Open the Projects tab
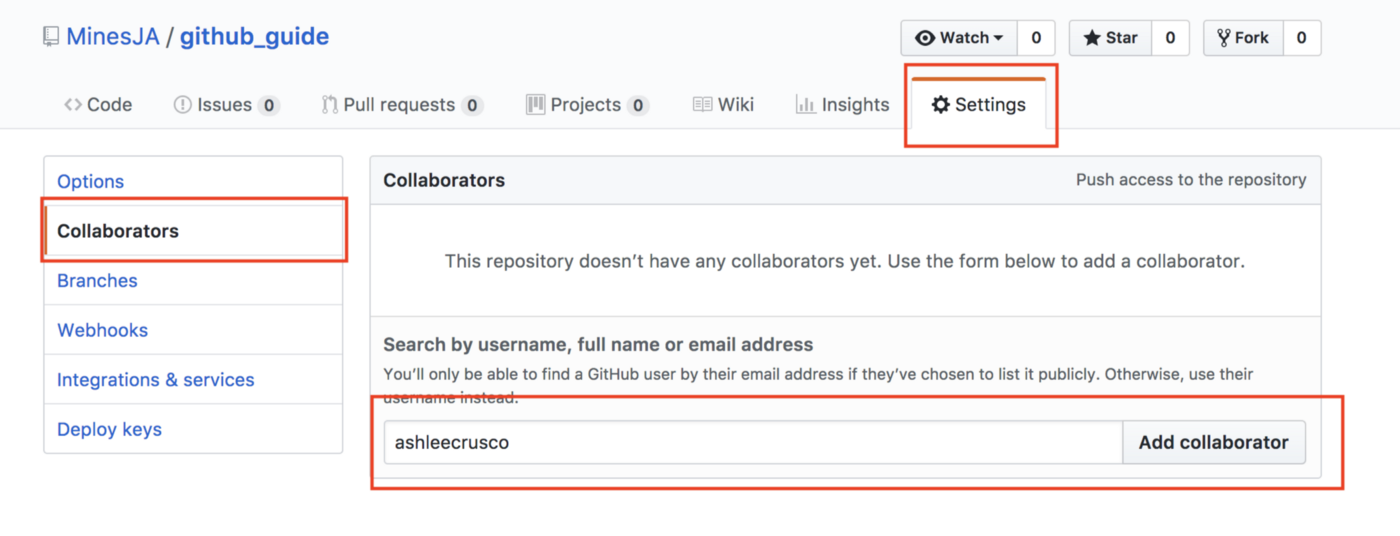Viewport: 1400px width, 536px height. click(x=587, y=104)
